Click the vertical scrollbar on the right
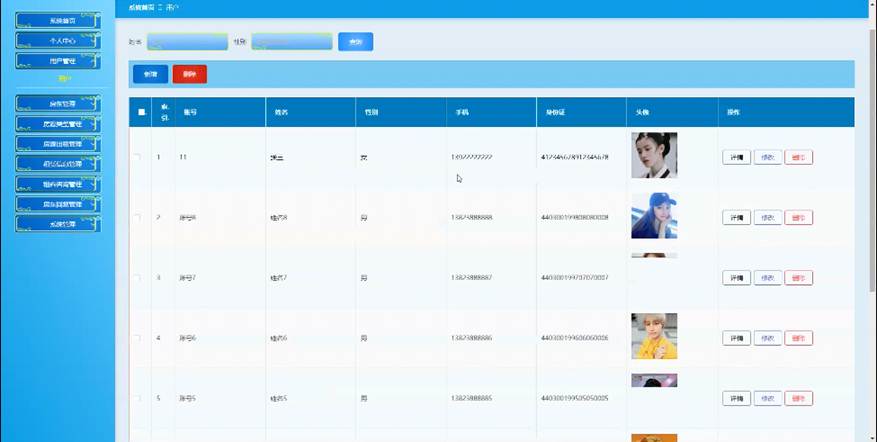 [873, 159]
